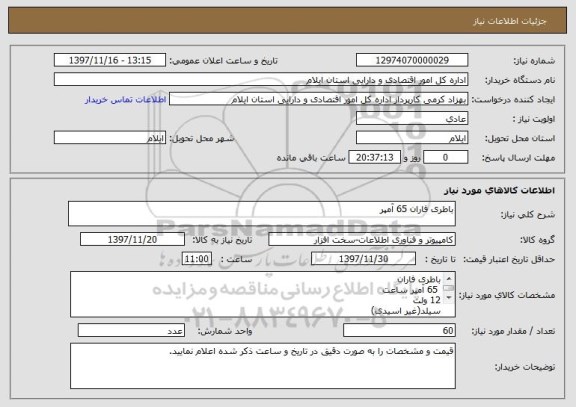
Task: Click the label ساعت باقی مانده
Action: pyautogui.click(x=311, y=158)
